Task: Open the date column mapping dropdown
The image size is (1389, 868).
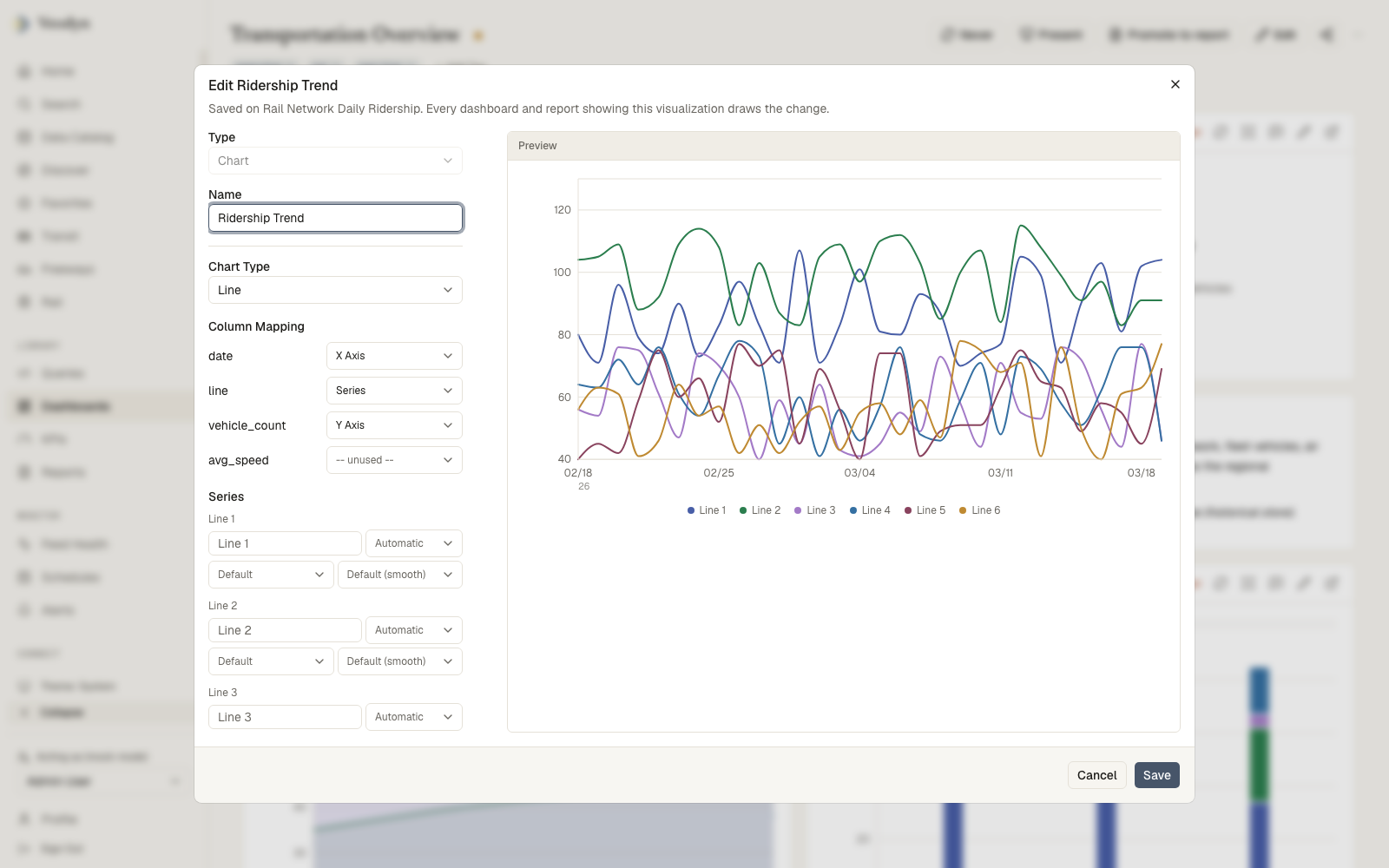Action: [394, 356]
